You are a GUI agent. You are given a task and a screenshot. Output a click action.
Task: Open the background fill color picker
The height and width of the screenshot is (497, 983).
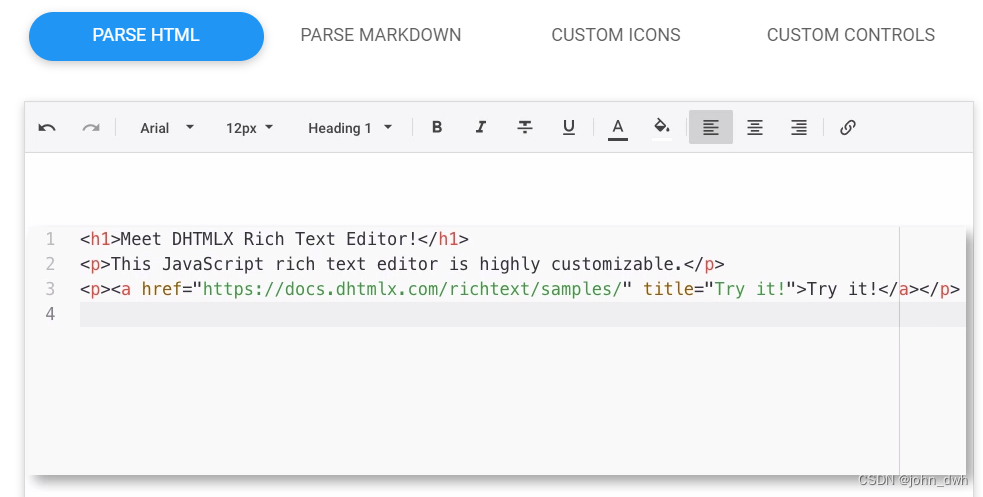(x=662, y=128)
